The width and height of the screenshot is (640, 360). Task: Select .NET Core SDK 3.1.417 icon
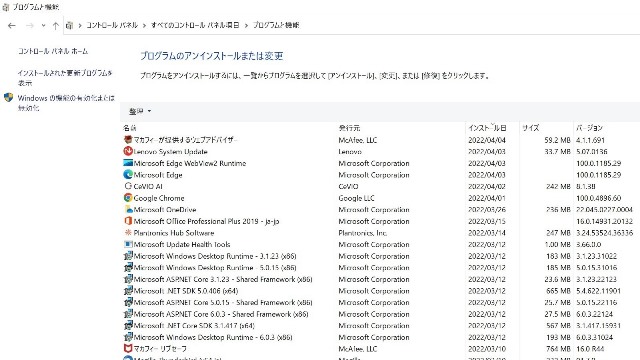[128, 325]
